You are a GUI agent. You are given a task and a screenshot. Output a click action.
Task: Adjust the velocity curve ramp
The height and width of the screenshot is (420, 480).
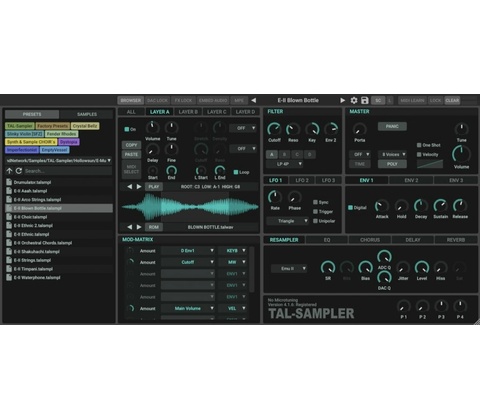[430, 164]
